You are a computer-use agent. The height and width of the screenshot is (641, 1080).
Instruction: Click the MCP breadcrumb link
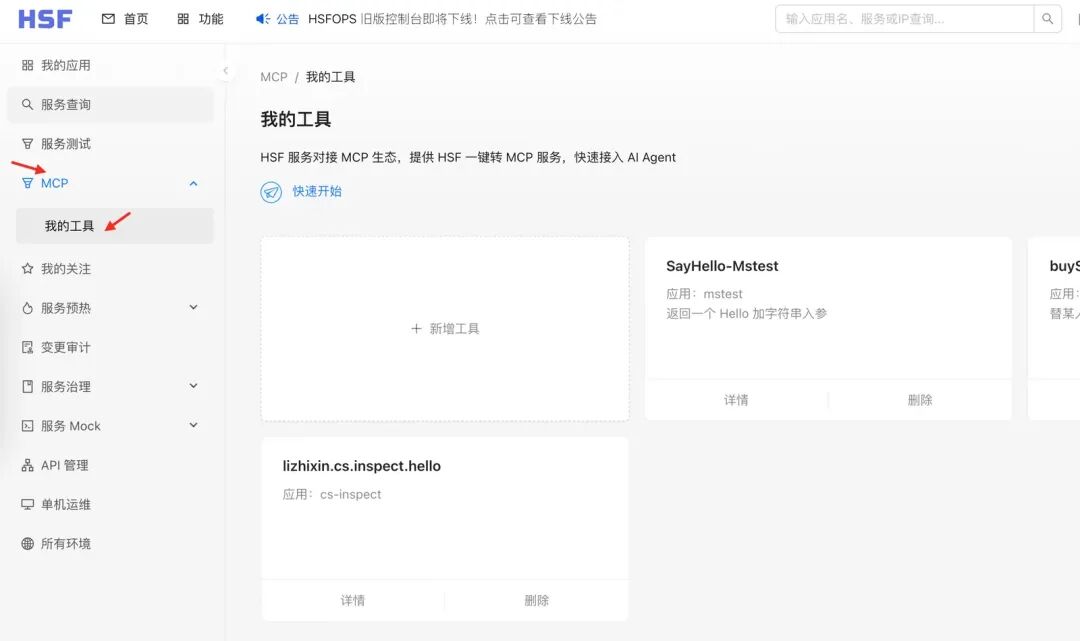273,76
